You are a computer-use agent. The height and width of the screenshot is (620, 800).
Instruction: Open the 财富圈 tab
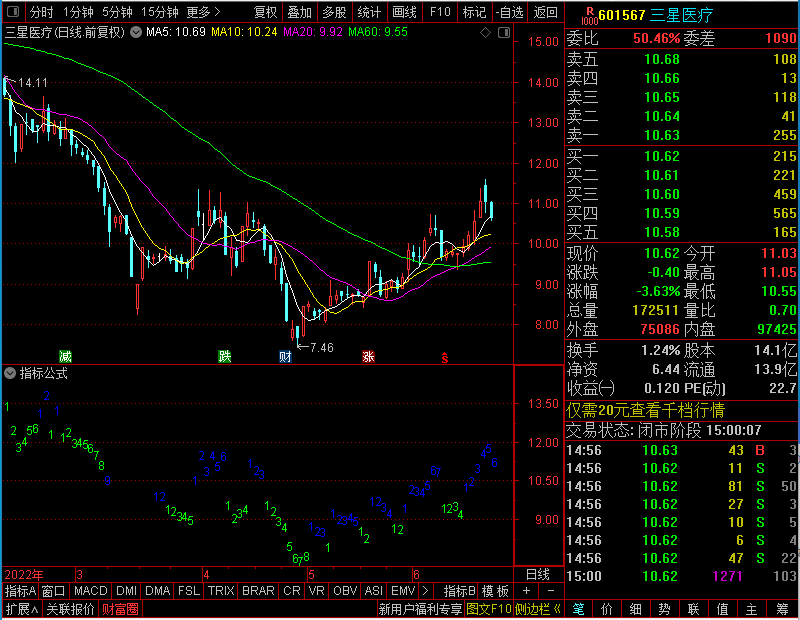point(120,609)
